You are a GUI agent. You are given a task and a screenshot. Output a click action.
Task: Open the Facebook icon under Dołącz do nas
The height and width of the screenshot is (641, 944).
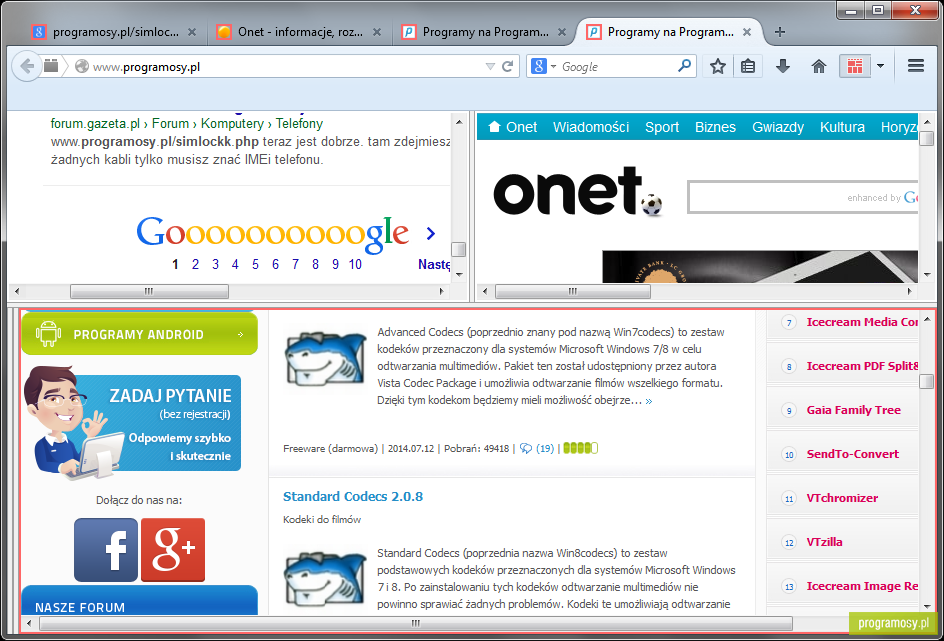tap(106, 550)
